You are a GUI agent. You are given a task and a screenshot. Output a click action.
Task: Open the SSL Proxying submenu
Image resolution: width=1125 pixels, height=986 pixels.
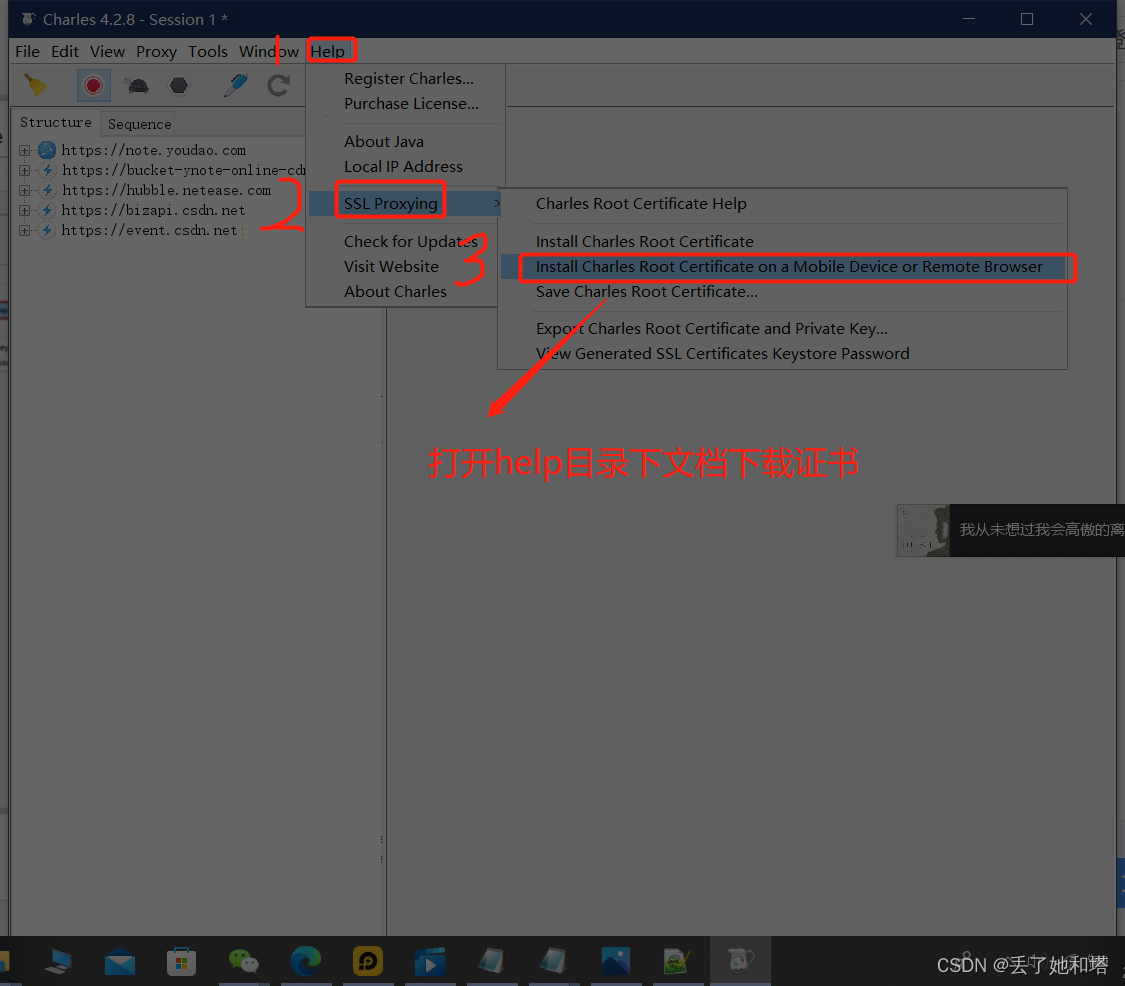(405, 204)
